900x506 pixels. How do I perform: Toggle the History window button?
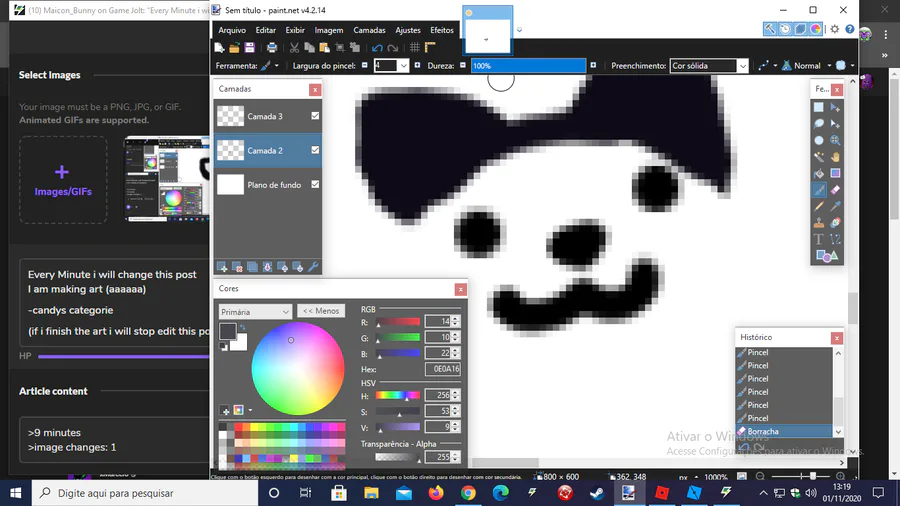pyautogui.click(x=785, y=29)
